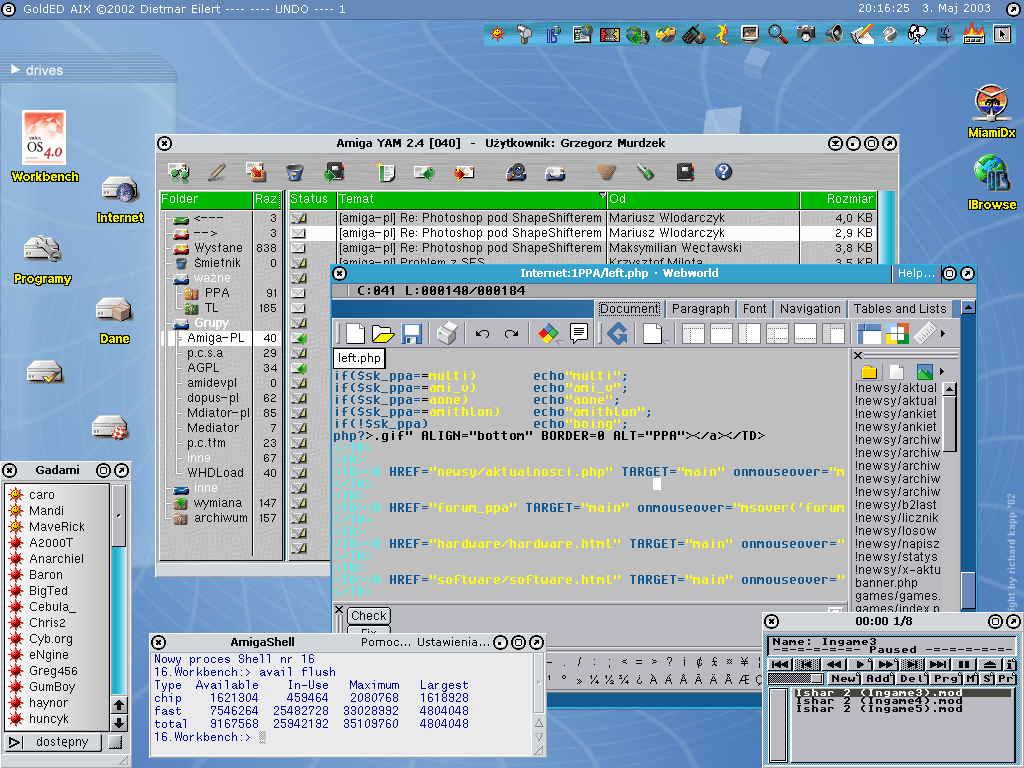Click the New button in mod player
Image resolution: width=1024 pixels, height=768 pixels.
click(x=844, y=679)
